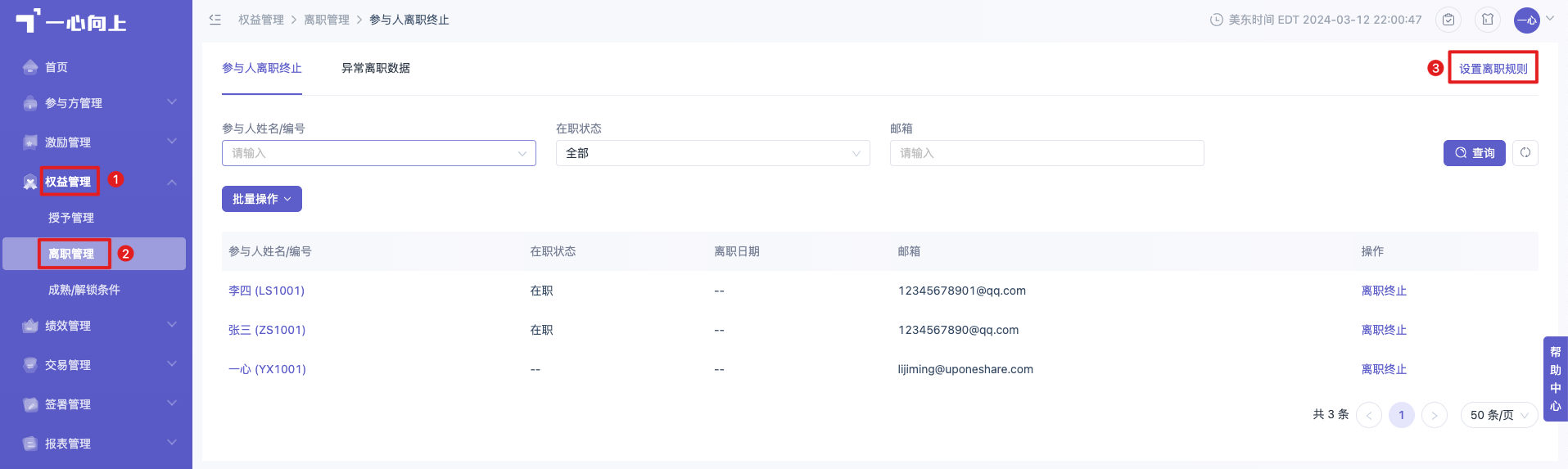Click the 离职日期 column header

click(x=737, y=251)
